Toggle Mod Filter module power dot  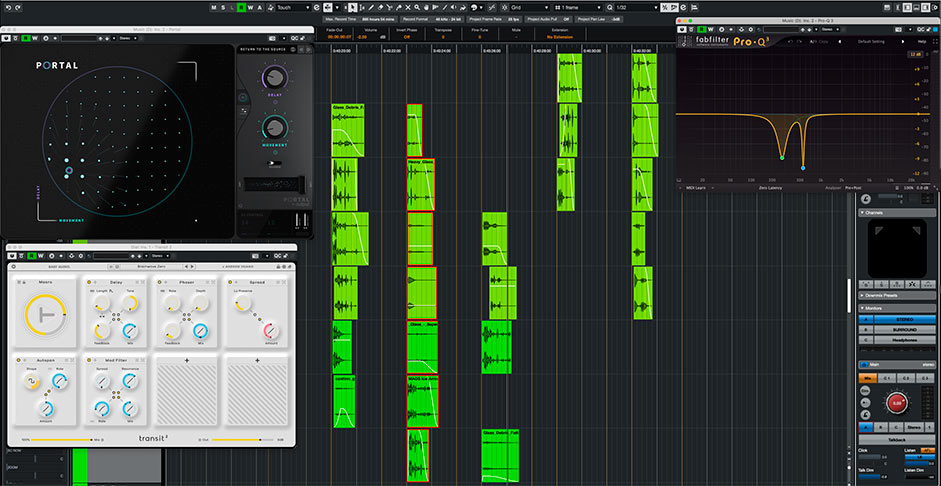click(88, 360)
